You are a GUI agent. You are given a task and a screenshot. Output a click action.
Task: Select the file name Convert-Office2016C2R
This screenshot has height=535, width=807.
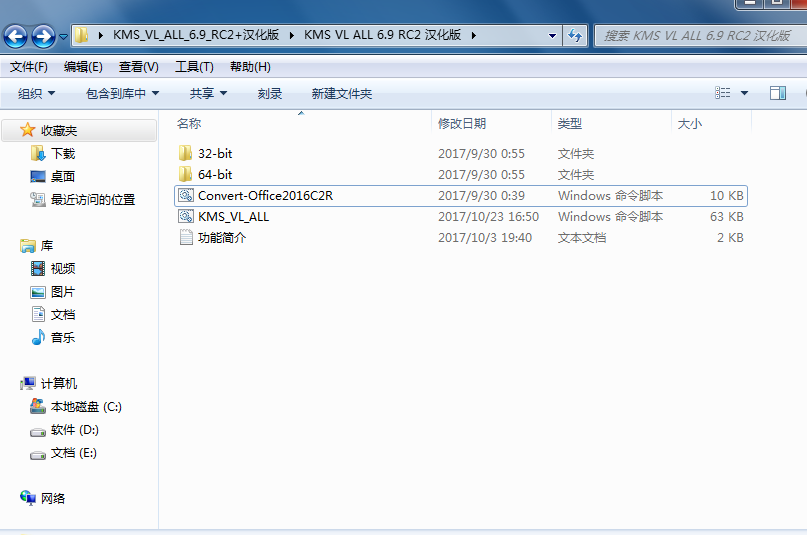pyautogui.click(x=265, y=196)
